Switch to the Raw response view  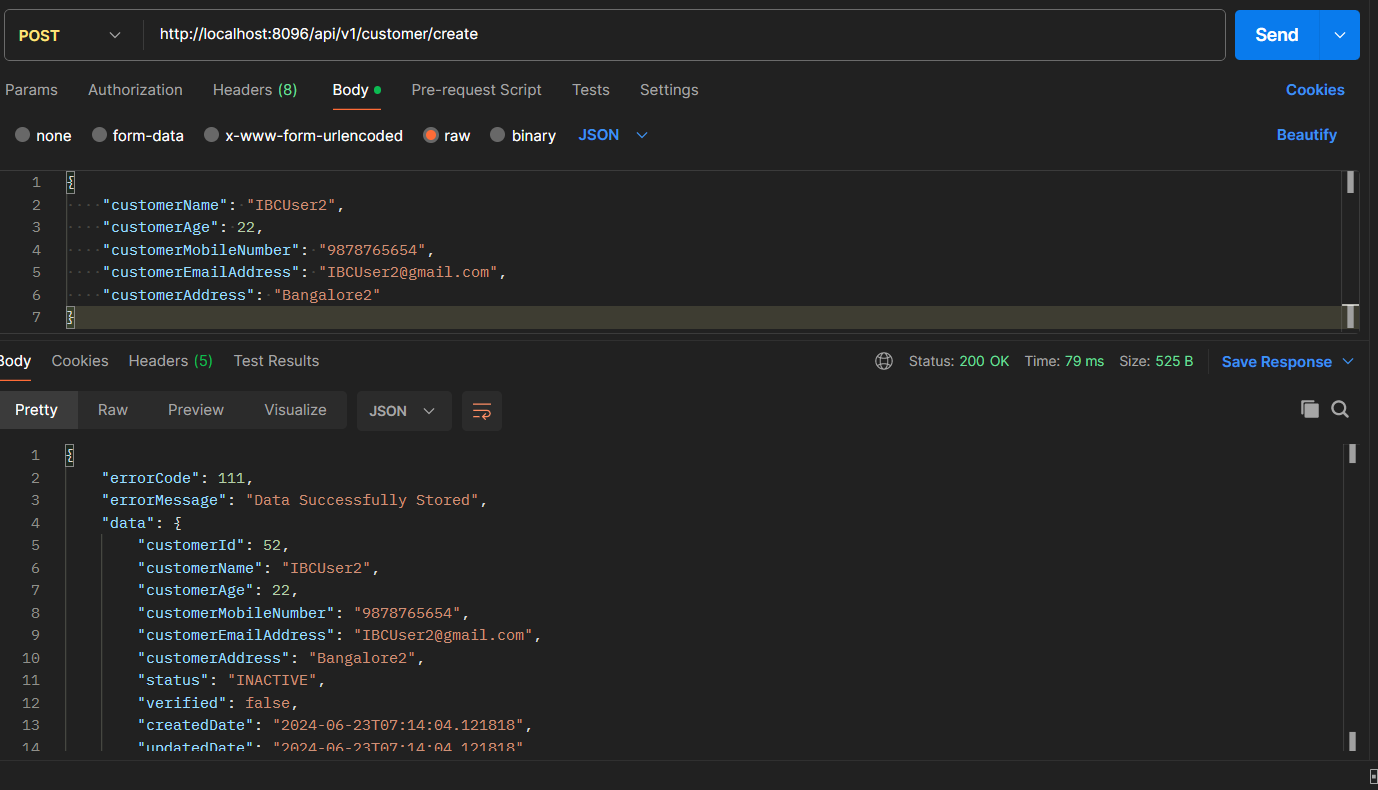point(113,410)
